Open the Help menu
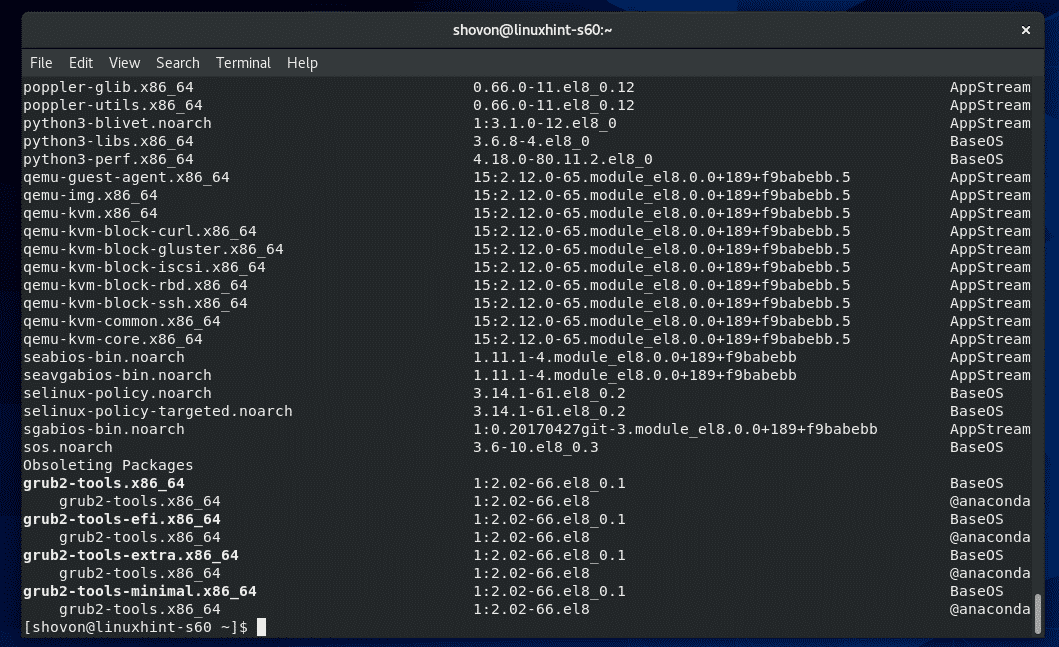Screen dimensions: 1059x647 pos(302,62)
